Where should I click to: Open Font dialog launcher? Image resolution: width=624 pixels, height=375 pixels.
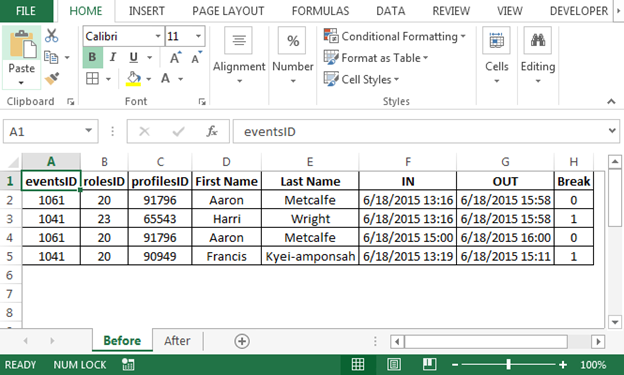(x=202, y=102)
